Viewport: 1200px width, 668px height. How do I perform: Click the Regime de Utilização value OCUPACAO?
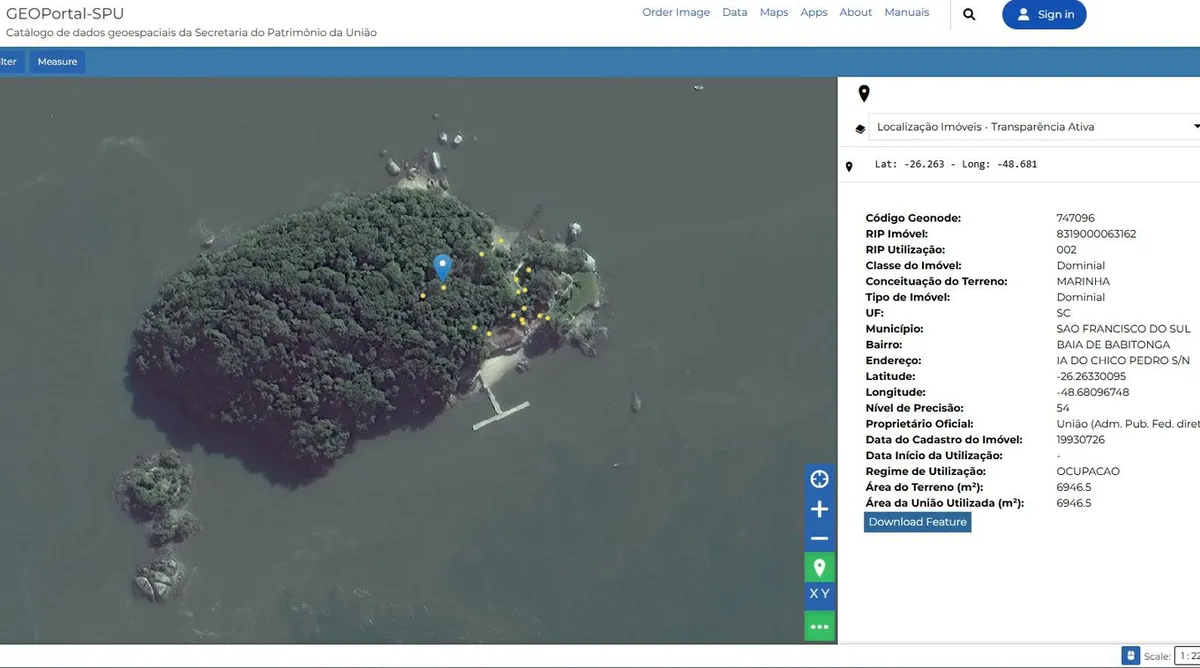click(x=1088, y=472)
